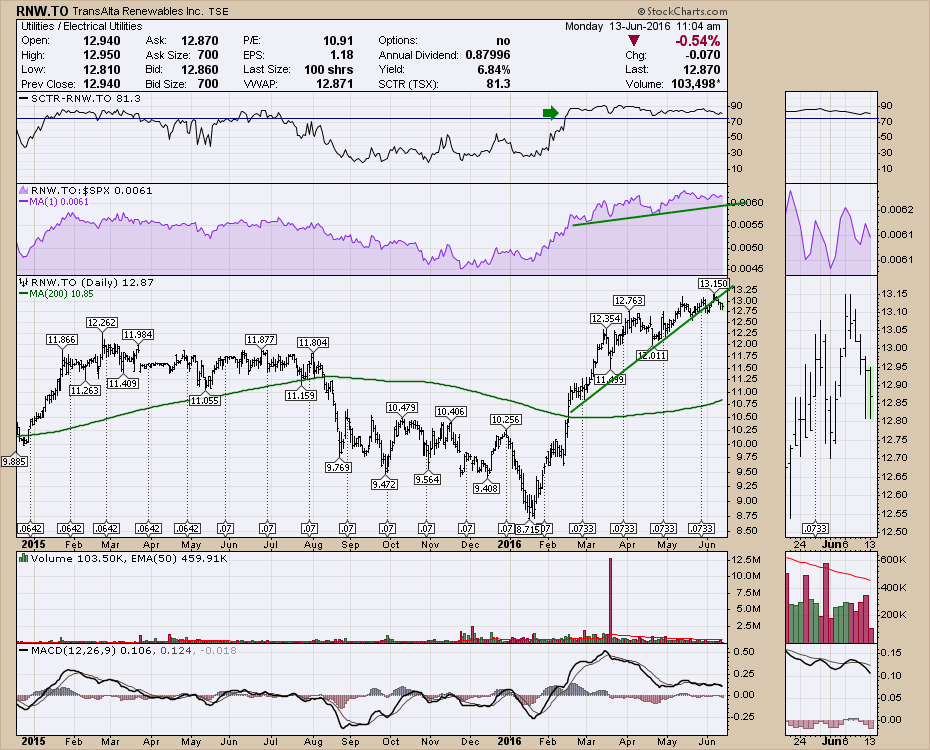Click the EMA(50) 459.91K volume legend

(181, 558)
